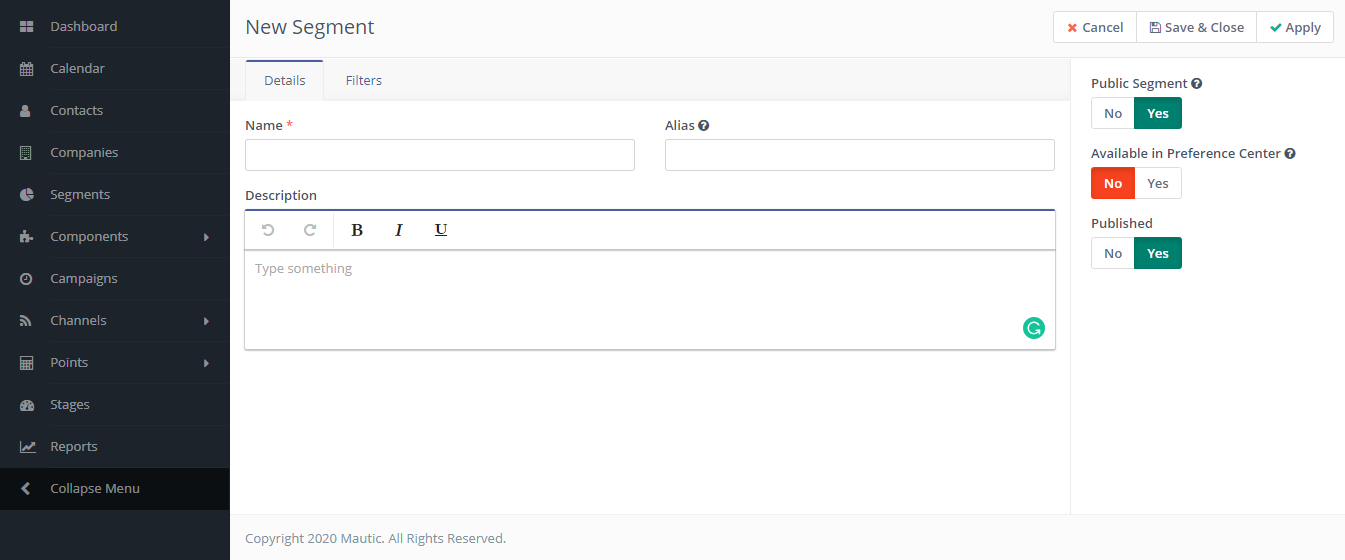
Task: Set Public Segment to No
Action: [1113, 113]
